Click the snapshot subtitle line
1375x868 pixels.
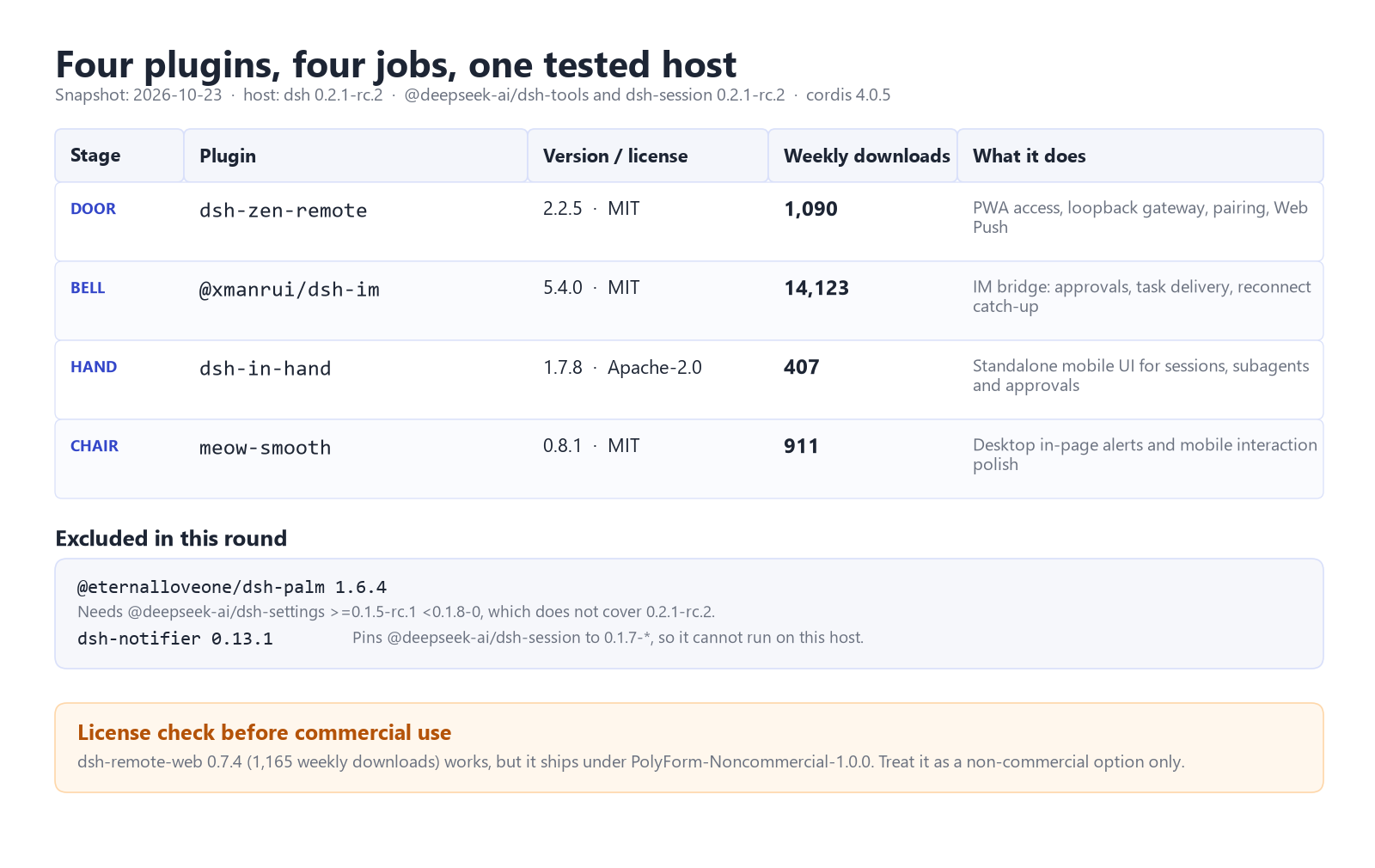click(473, 95)
